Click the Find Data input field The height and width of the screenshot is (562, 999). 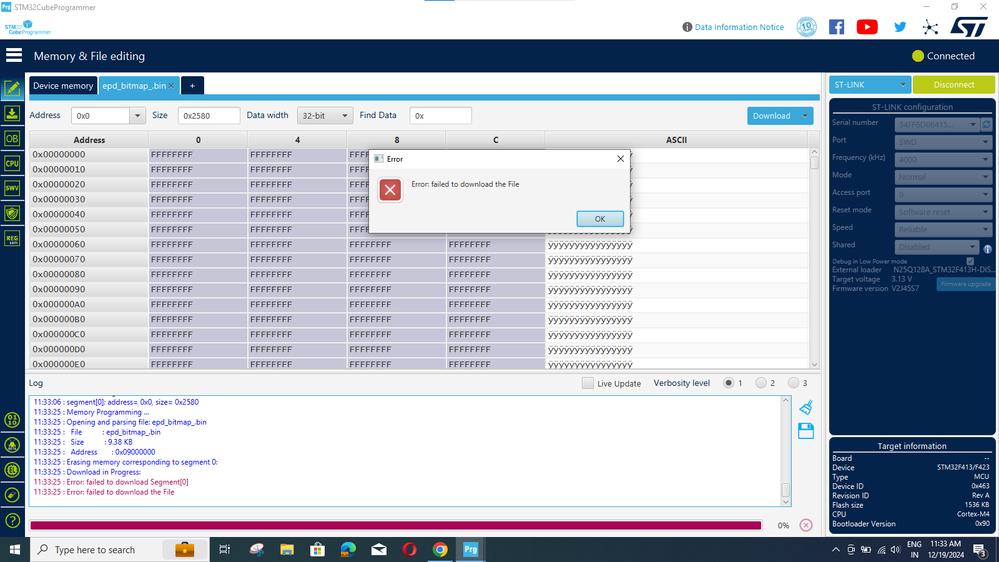click(x=440, y=116)
